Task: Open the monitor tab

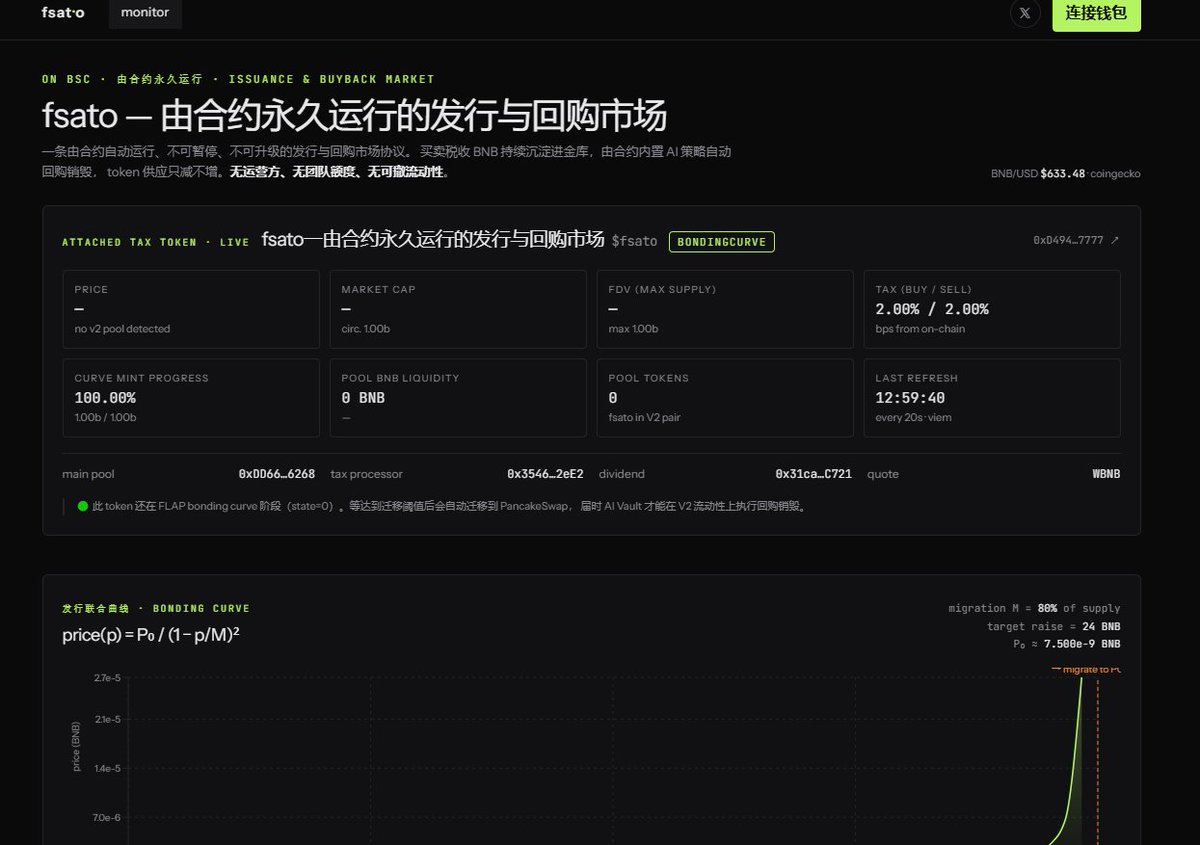Action: pyautogui.click(x=145, y=13)
